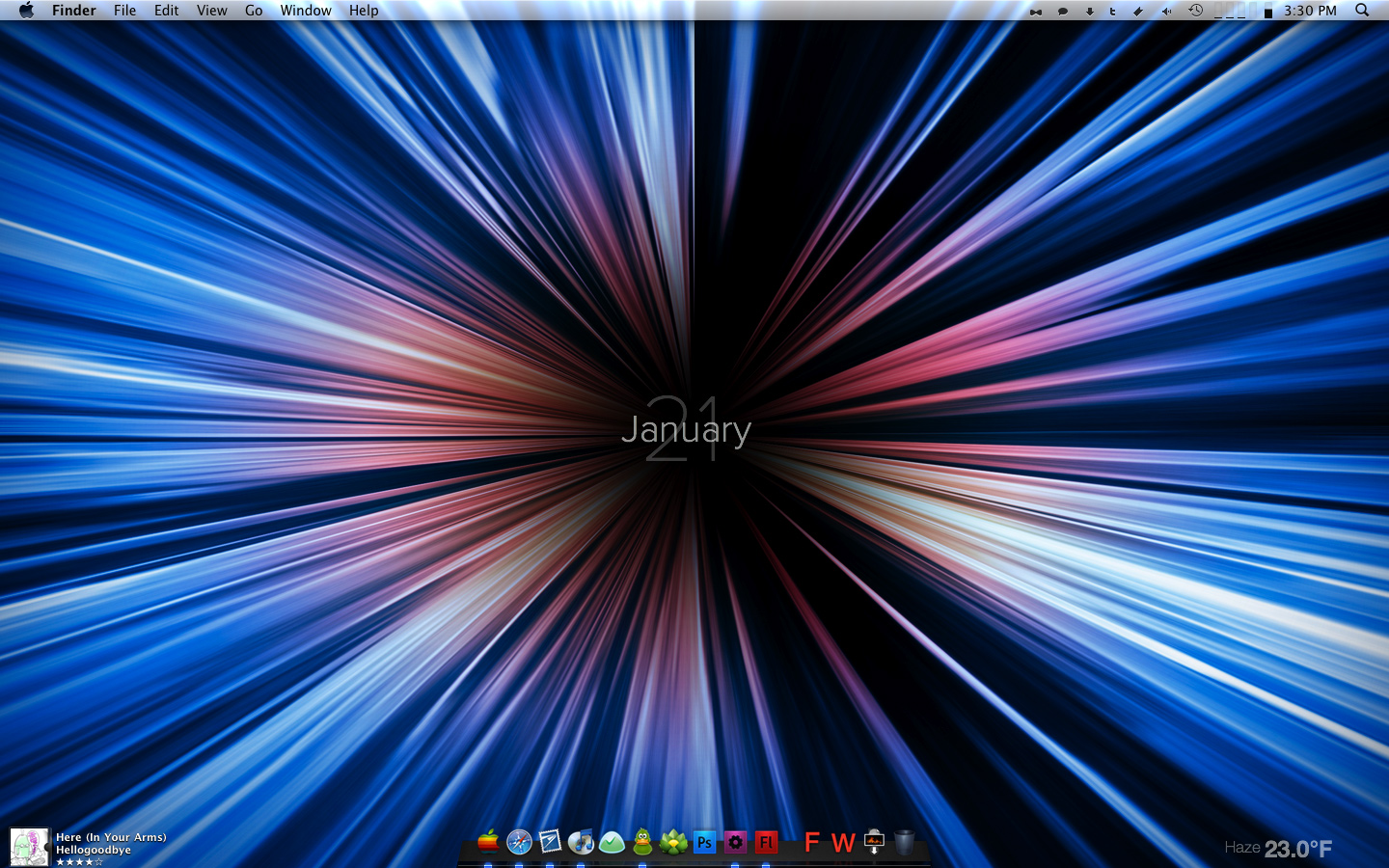Open the File menu
Viewport: 1389px width, 868px height.
pyautogui.click(x=124, y=11)
